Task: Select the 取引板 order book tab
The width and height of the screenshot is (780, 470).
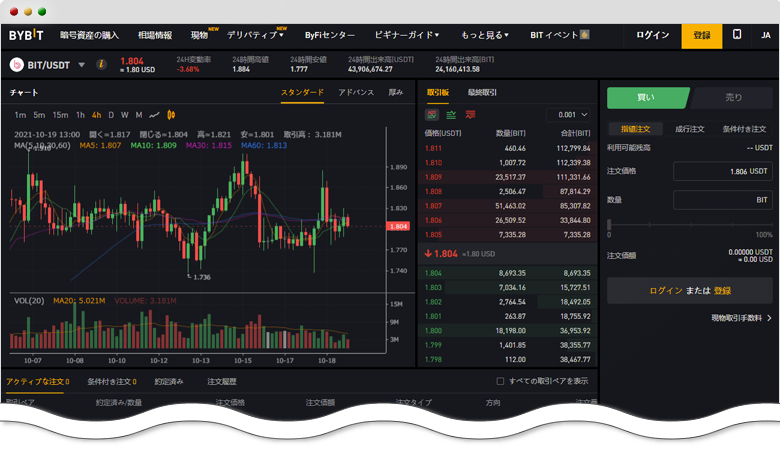Action: pos(438,93)
